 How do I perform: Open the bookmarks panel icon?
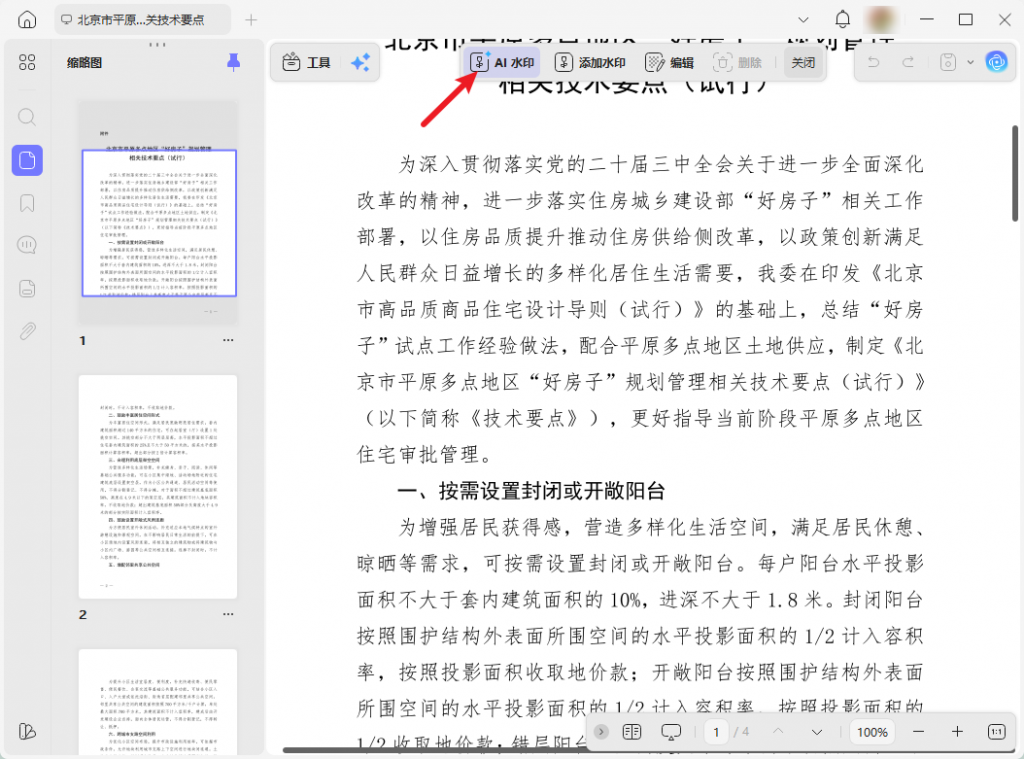27,203
